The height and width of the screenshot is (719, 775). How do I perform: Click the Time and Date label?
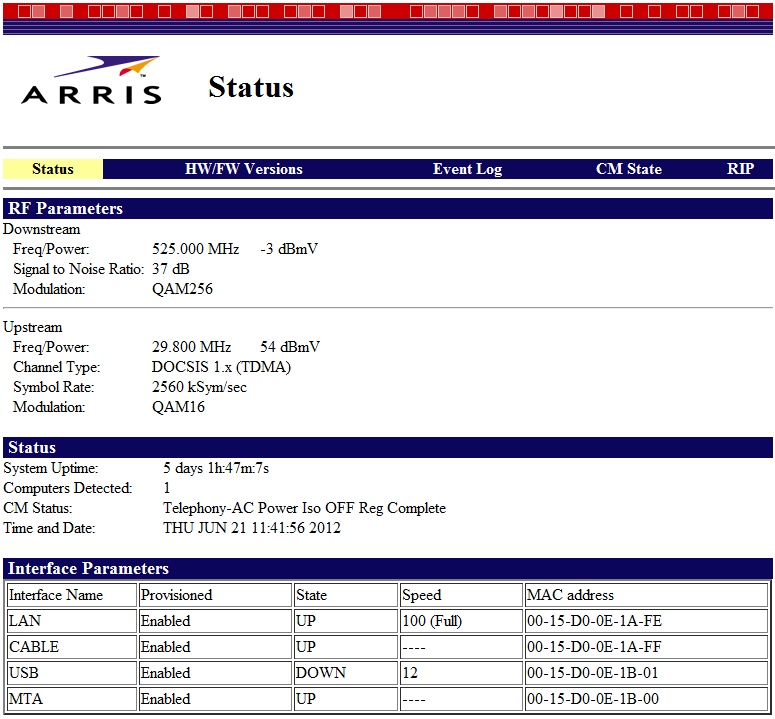pyautogui.click(x=49, y=528)
